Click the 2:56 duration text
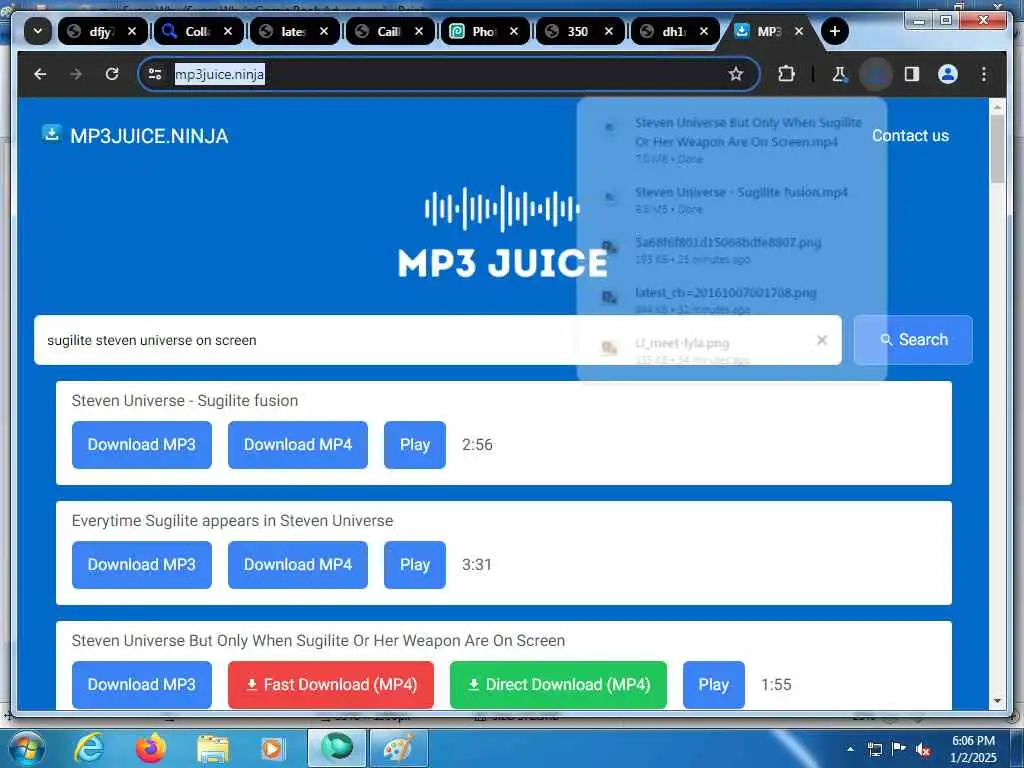Image resolution: width=1024 pixels, height=768 pixels. 477,445
